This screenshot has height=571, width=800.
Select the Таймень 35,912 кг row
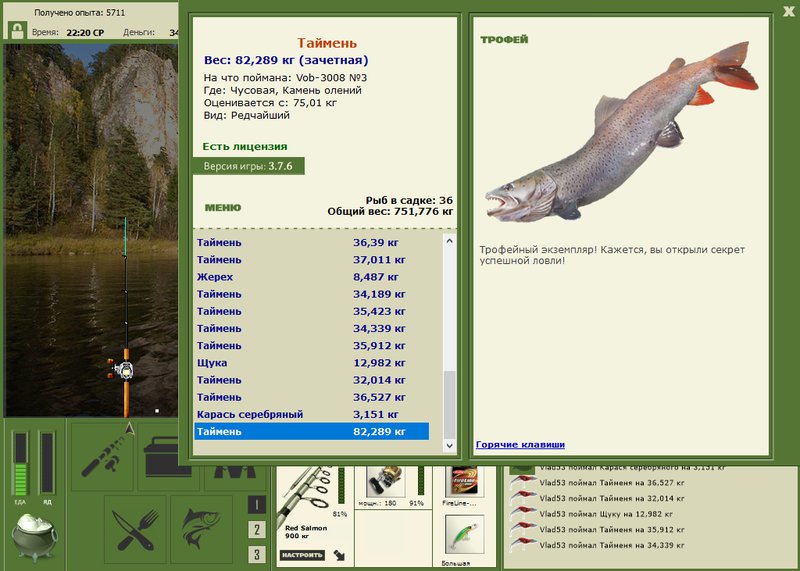(x=312, y=345)
